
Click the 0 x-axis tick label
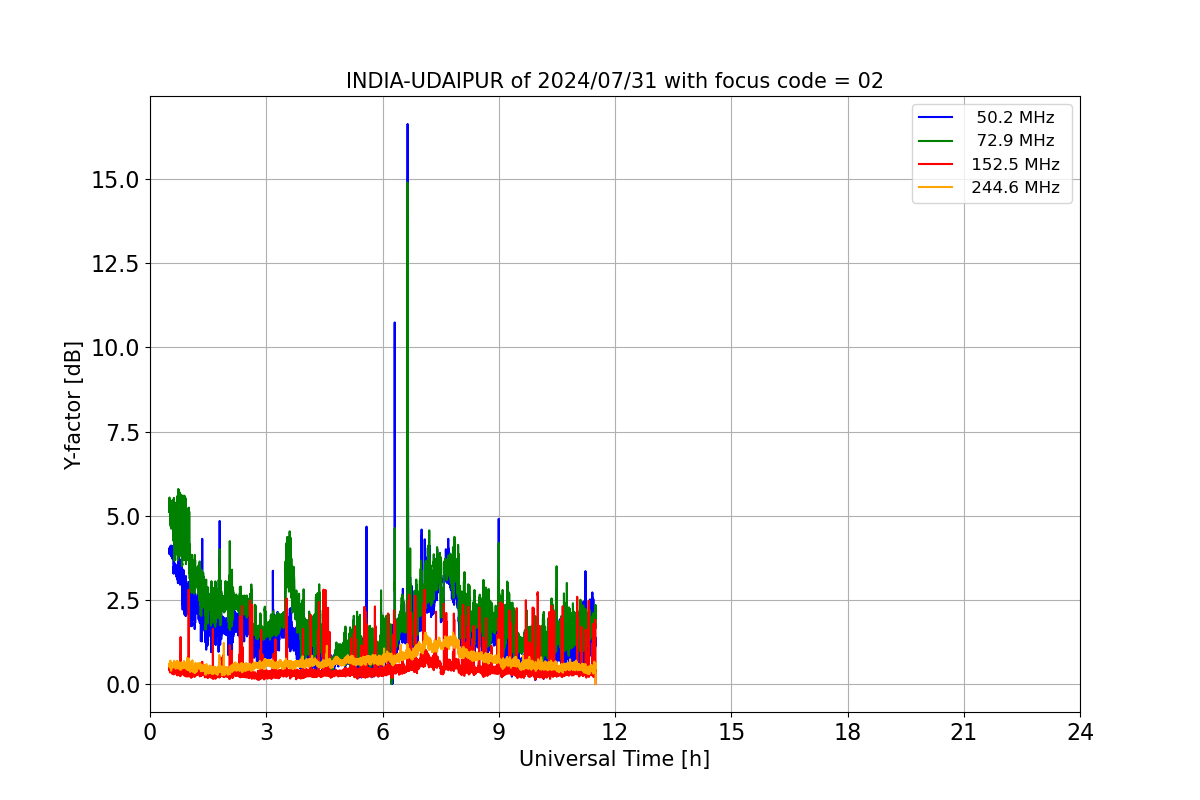coord(150,732)
